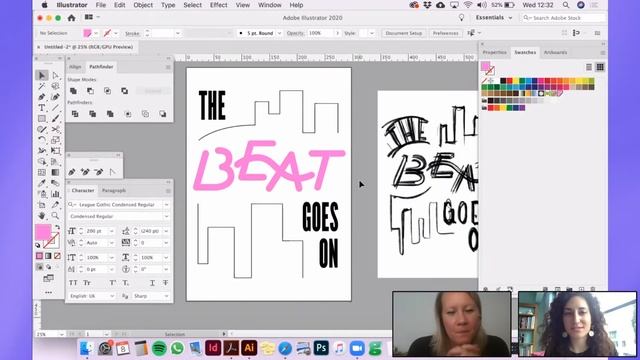This screenshot has height=360, width=640.
Task: Open Photoshop from the Dock
Action: point(321,348)
